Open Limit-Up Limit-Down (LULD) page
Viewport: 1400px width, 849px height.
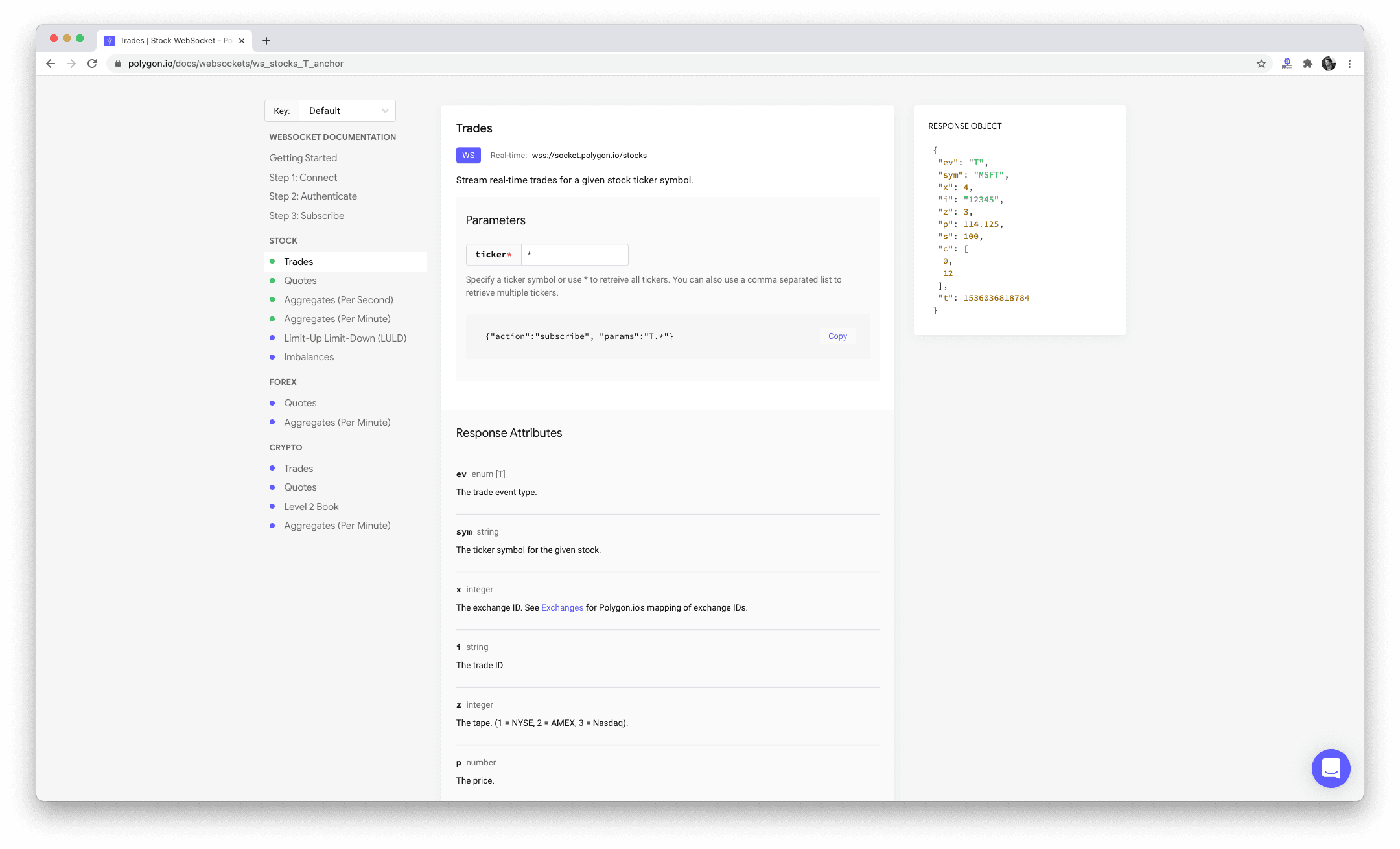pos(345,338)
